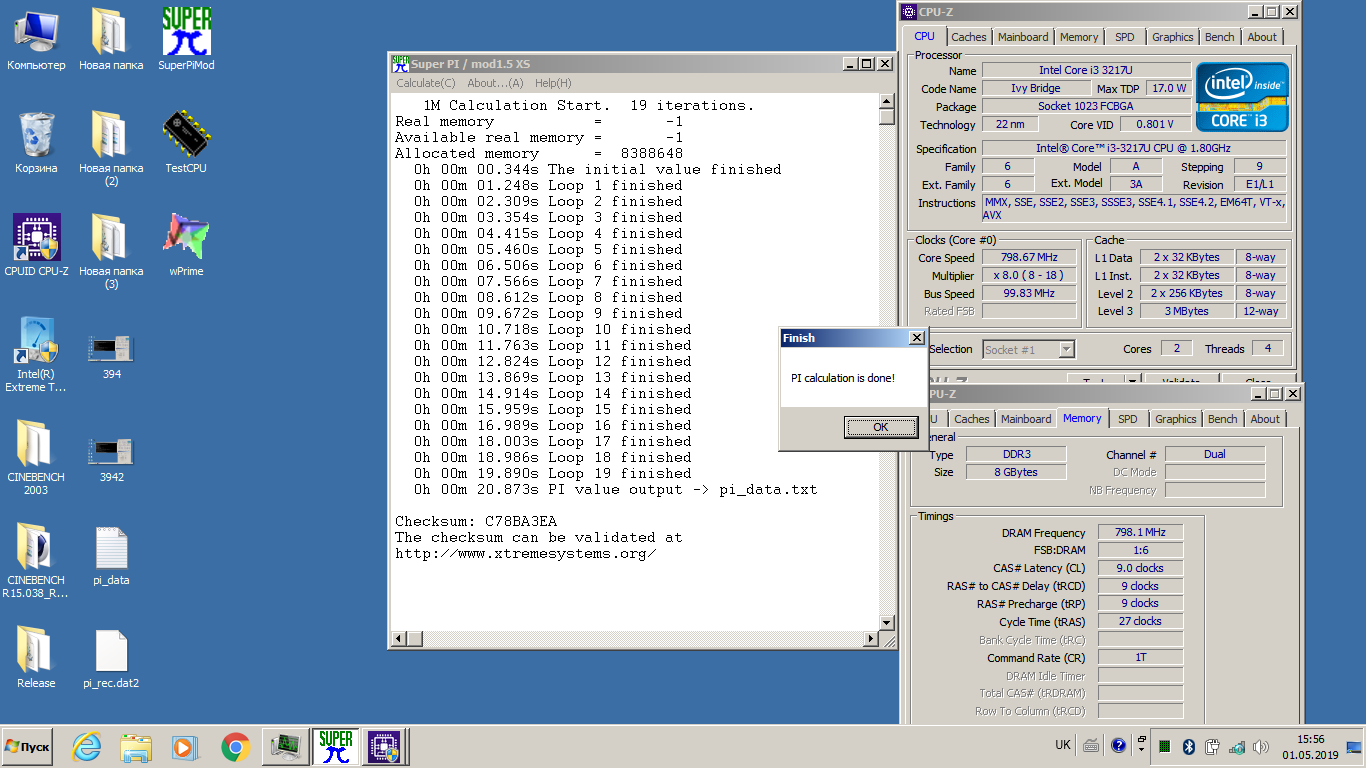Open Windows Explorer from the taskbar
The height and width of the screenshot is (768, 1366).
[135, 746]
